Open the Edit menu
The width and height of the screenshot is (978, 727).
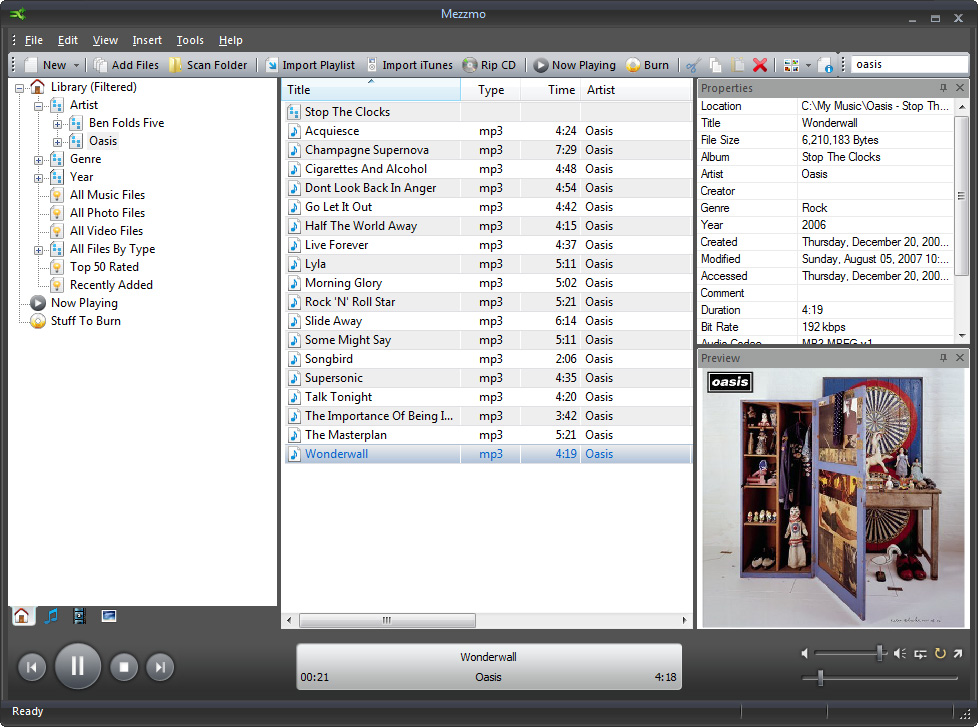67,40
